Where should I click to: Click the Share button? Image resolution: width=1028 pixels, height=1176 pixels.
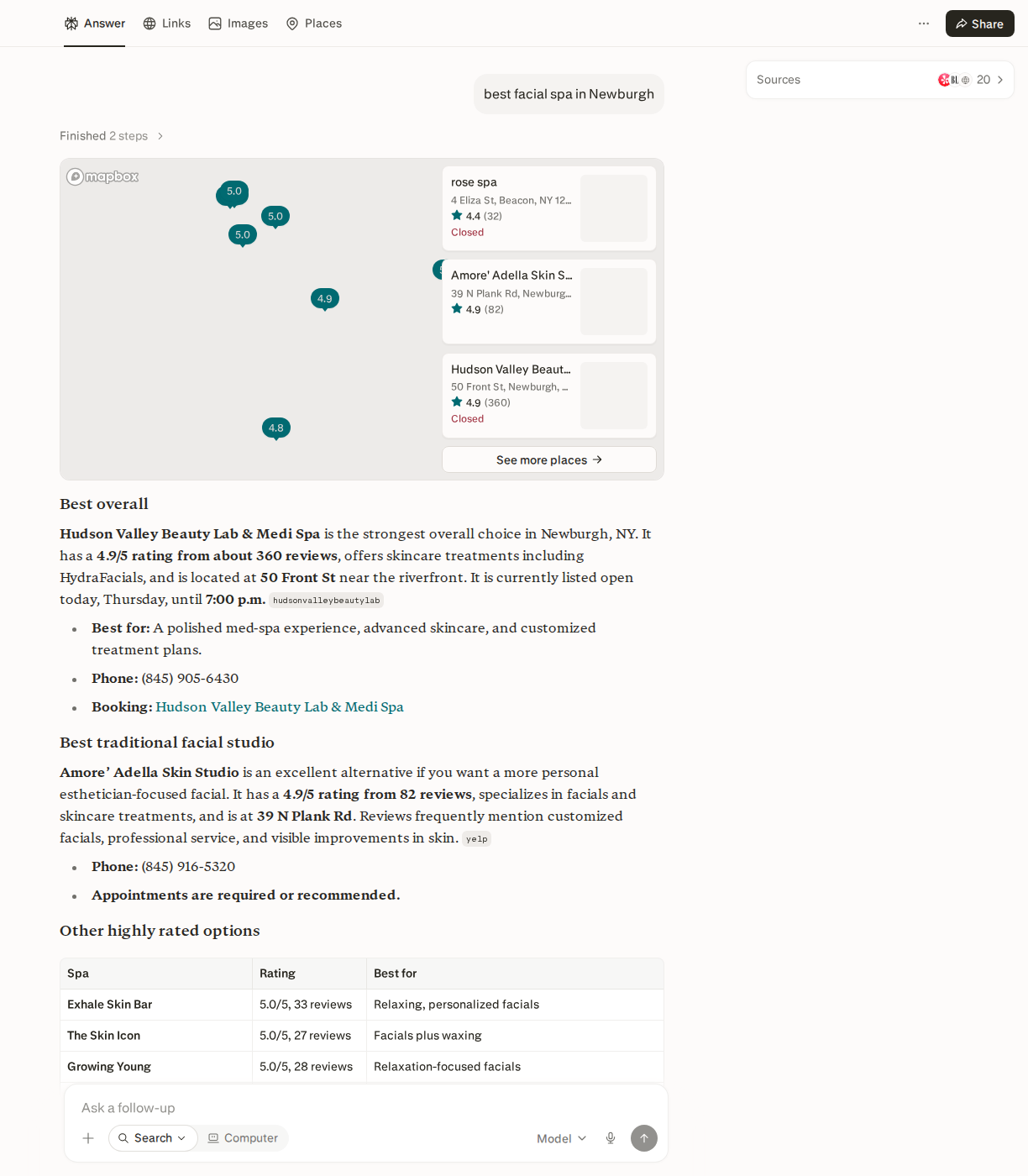tap(980, 24)
